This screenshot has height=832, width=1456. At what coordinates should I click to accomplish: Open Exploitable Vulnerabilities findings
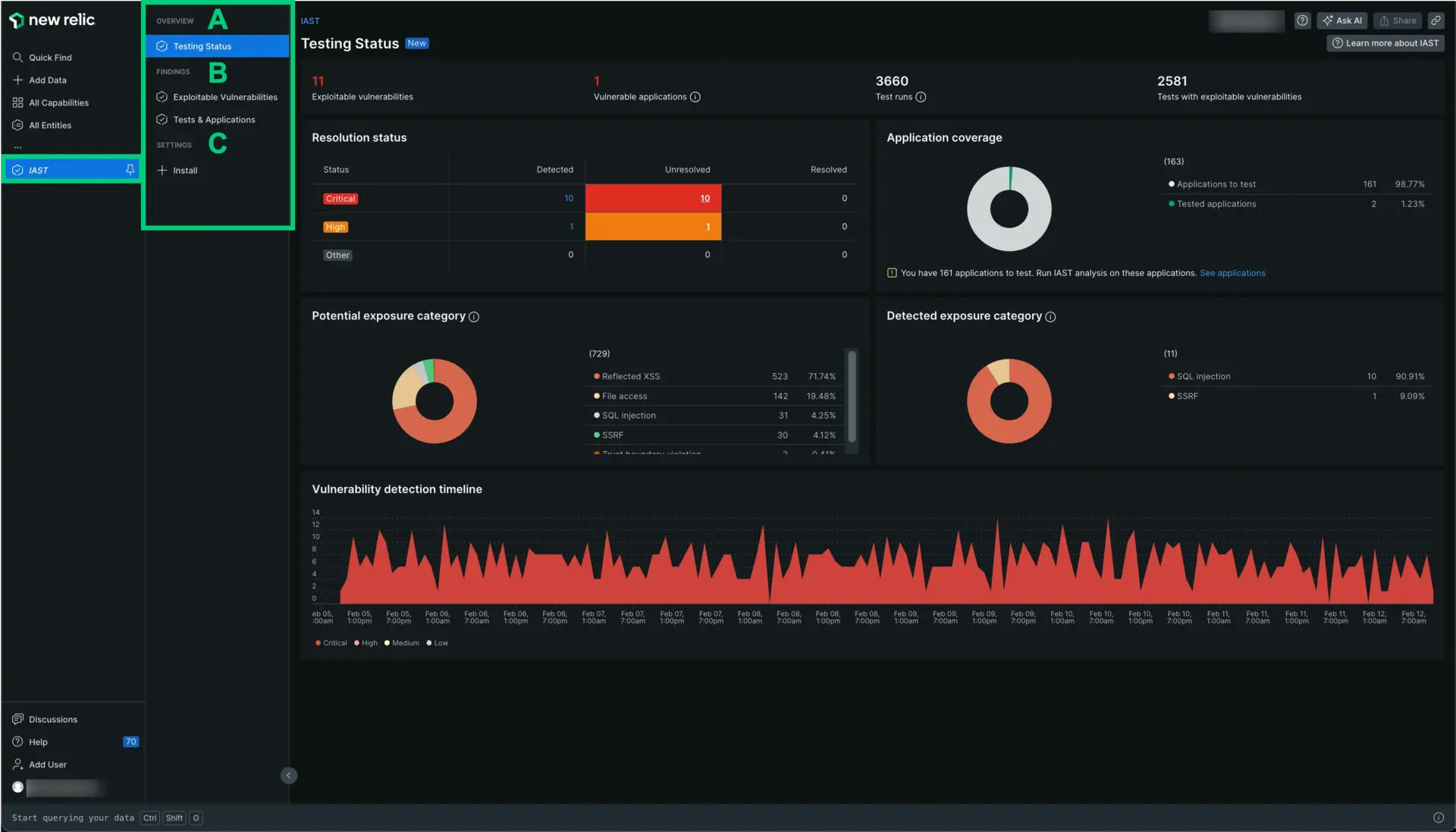coord(217,97)
